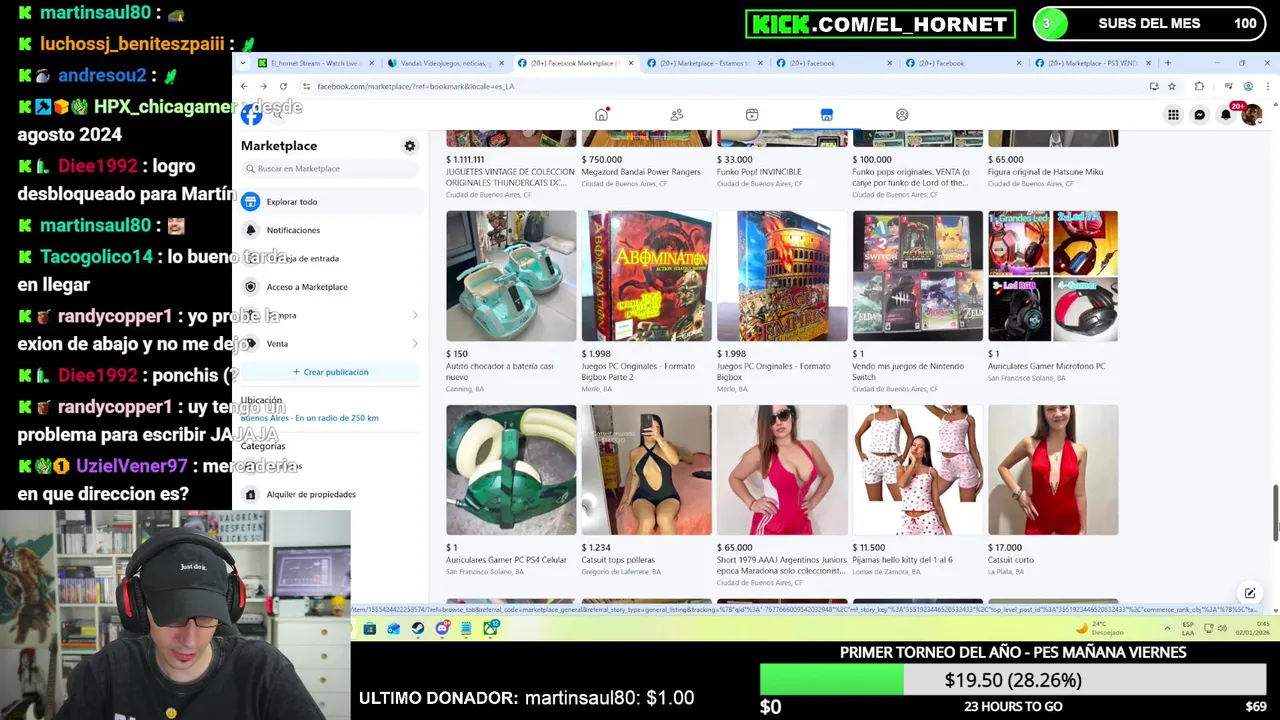Open the Facebook notifications bell
Image resolution: width=1280 pixels, height=720 pixels.
tap(1225, 115)
